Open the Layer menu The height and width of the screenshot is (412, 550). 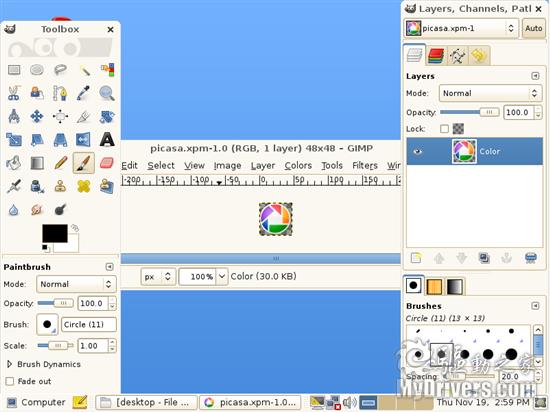point(263,165)
